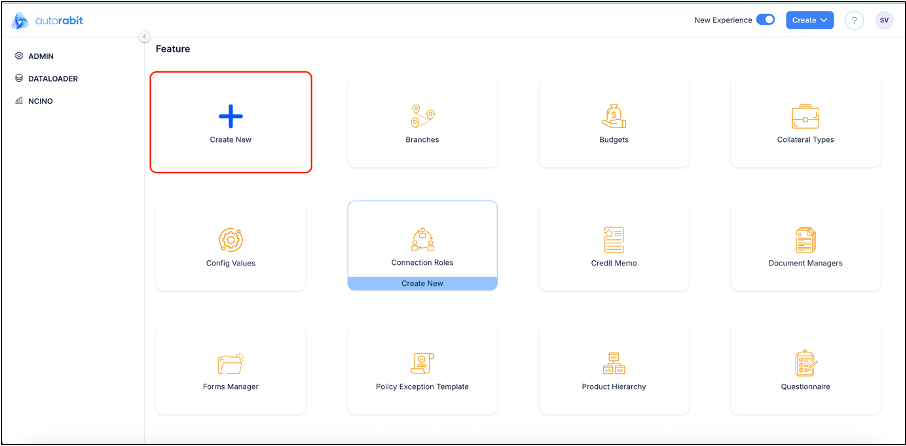906x446 pixels.
Task: Open the Credit Memo document icon
Action: tap(614, 240)
